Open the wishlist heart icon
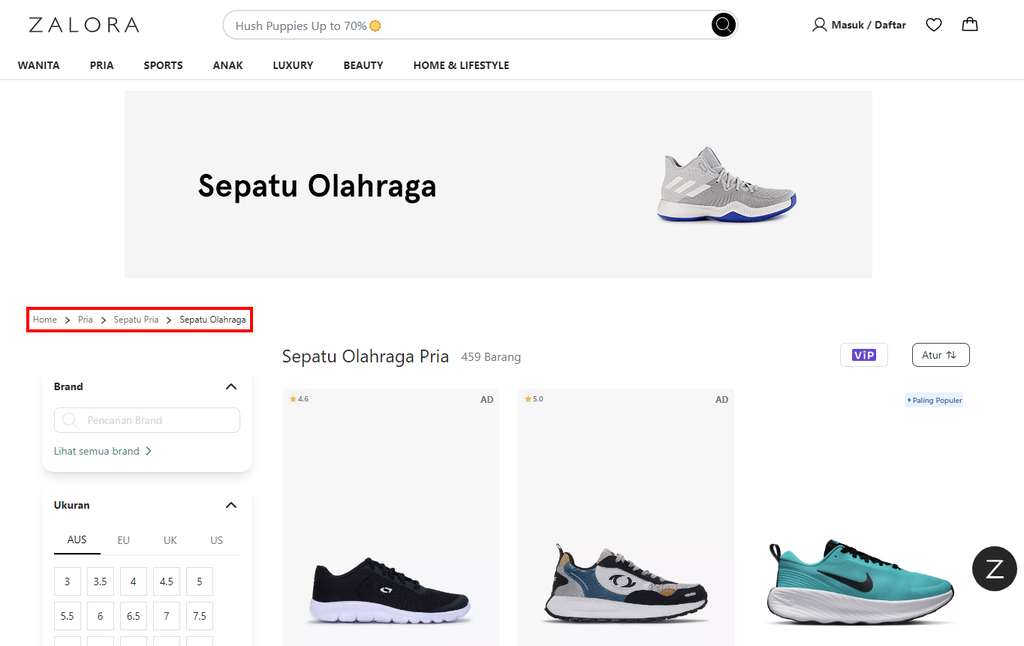 933,24
